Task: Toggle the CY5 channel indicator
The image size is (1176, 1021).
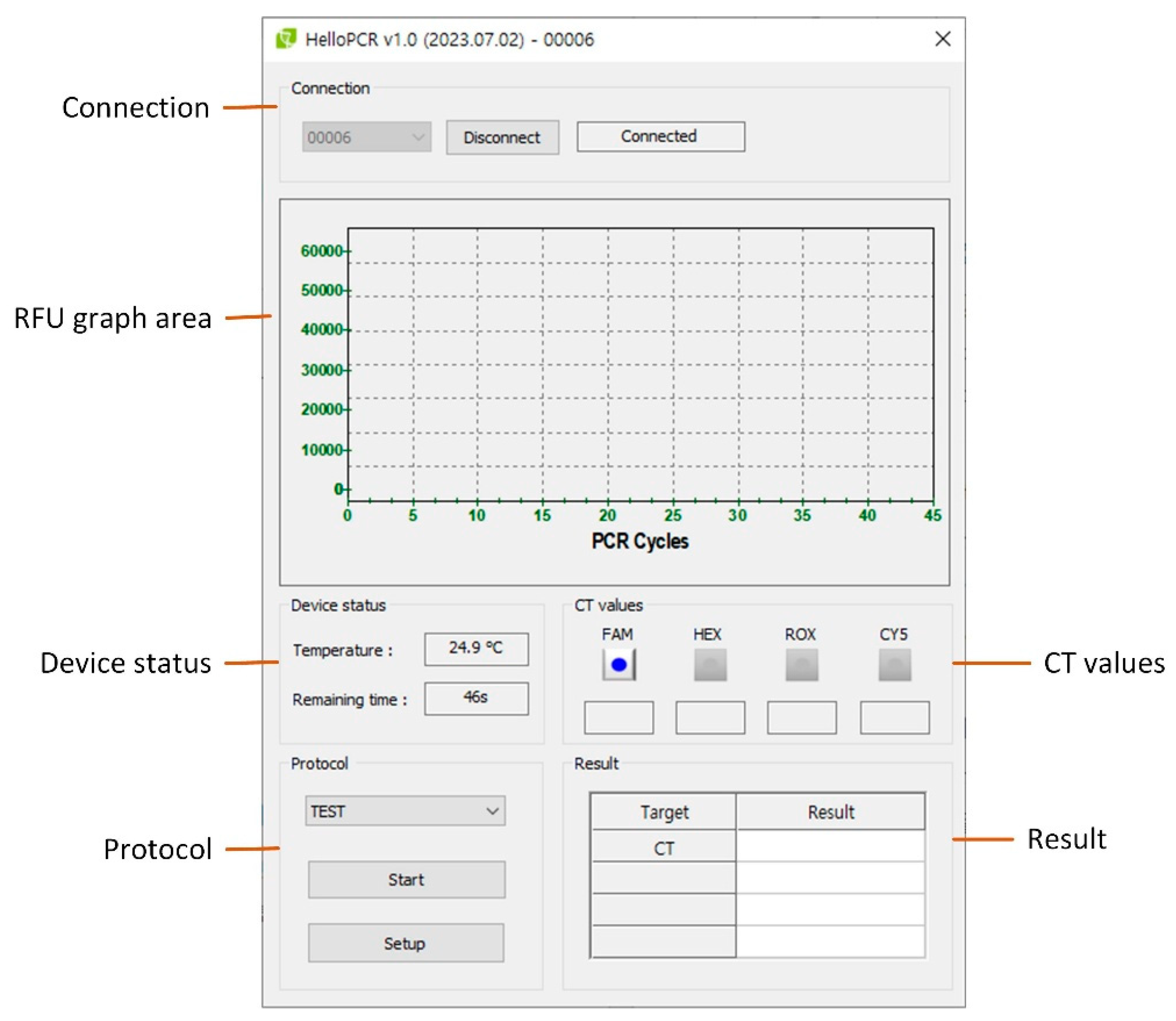Action: point(894,664)
